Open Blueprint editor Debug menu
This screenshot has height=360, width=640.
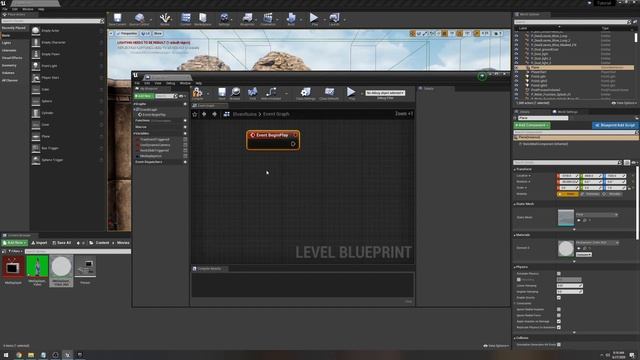coord(170,83)
